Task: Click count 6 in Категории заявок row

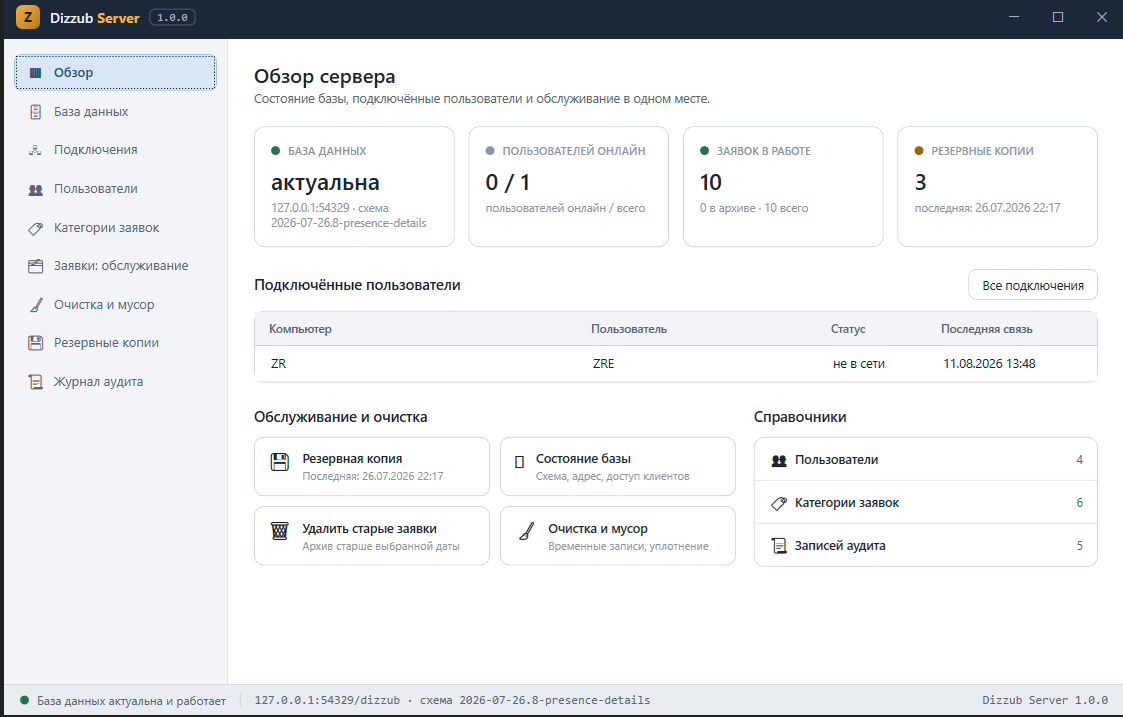Action: pyautogui.click(x=1079, y=503)
